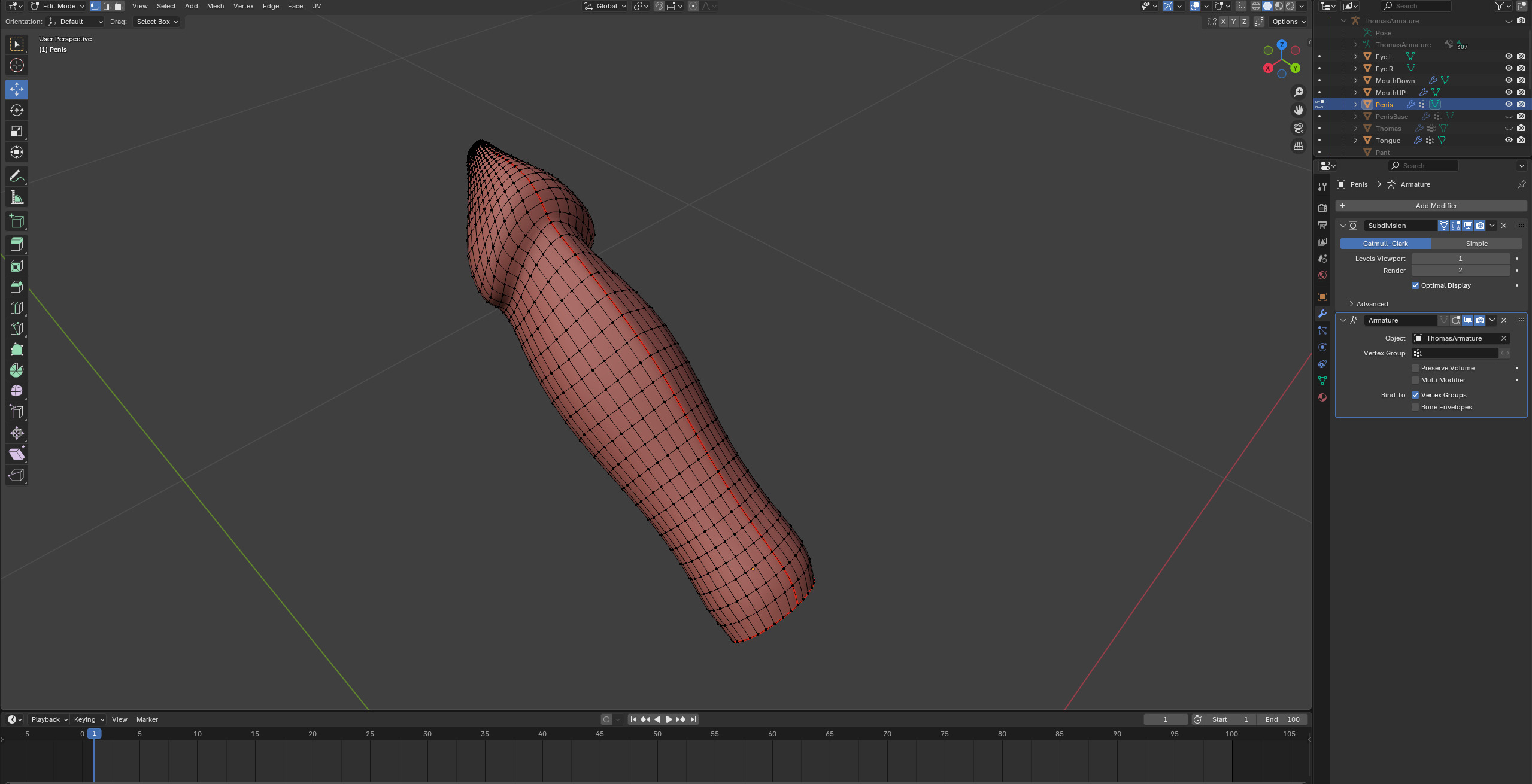Screen dimensions: 1532x784
Task: Click the Levels Viewport value field
Action: 1460,259
